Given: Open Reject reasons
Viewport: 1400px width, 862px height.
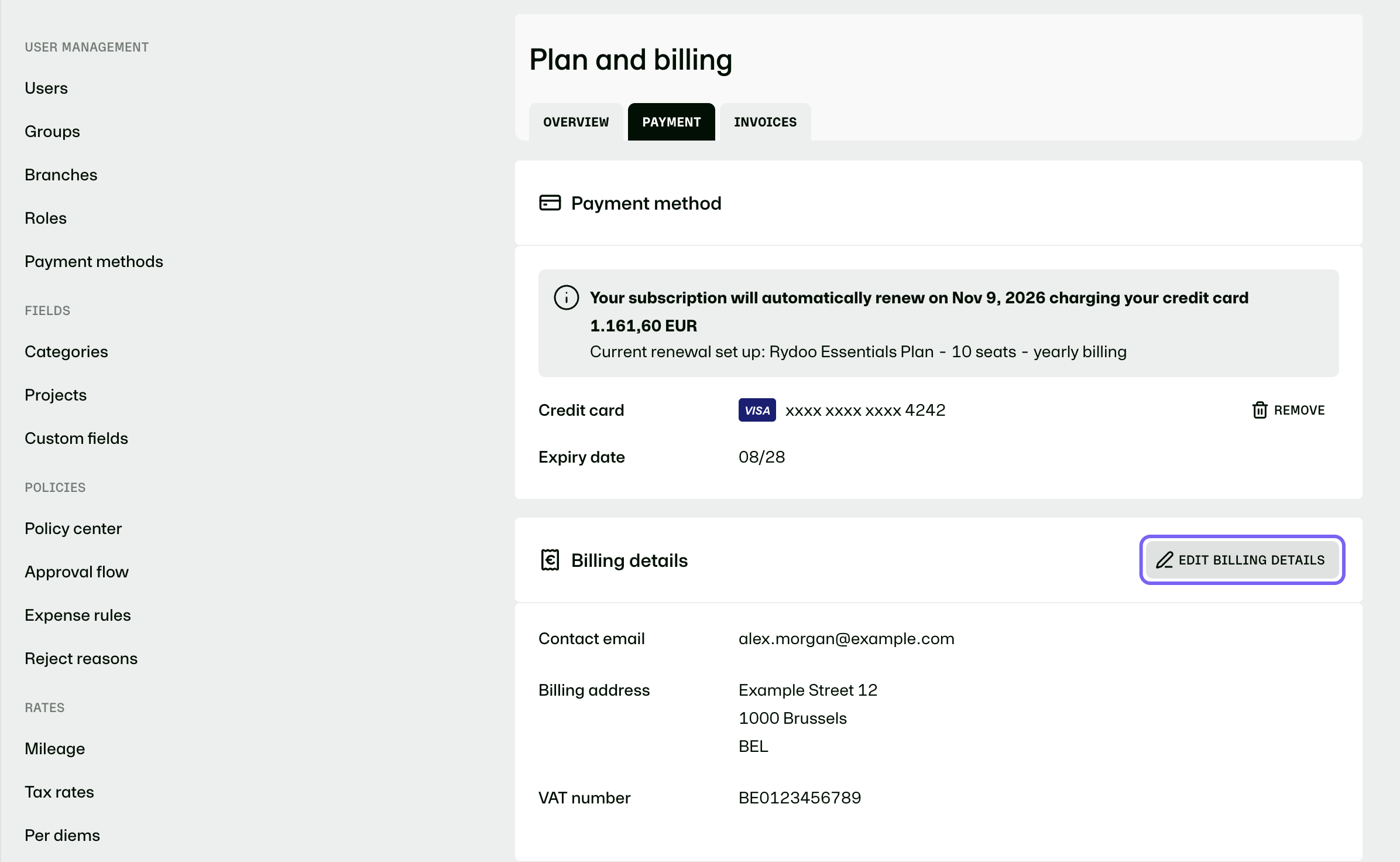Looking at the screenshot, I should [81, 658].
